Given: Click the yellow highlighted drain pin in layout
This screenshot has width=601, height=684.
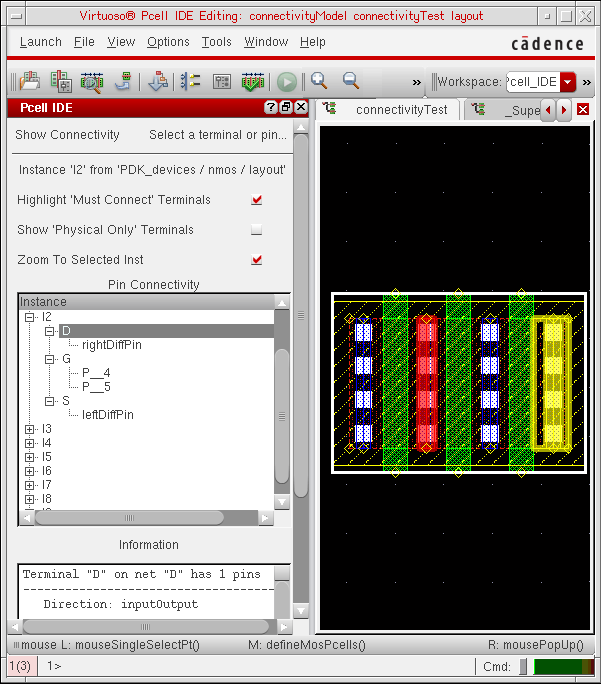Looking at the screenshot, I should [552, 383].
